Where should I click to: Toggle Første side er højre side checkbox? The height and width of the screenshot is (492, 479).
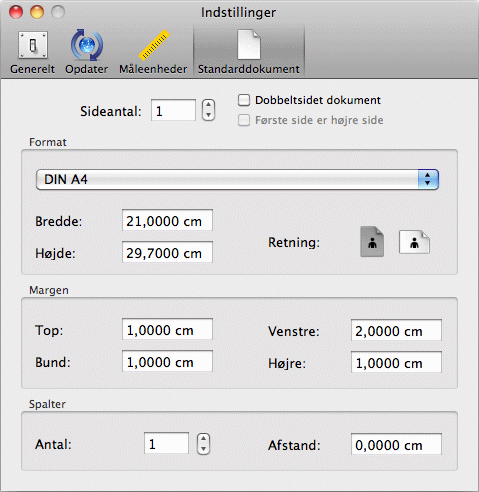point(244,120)
